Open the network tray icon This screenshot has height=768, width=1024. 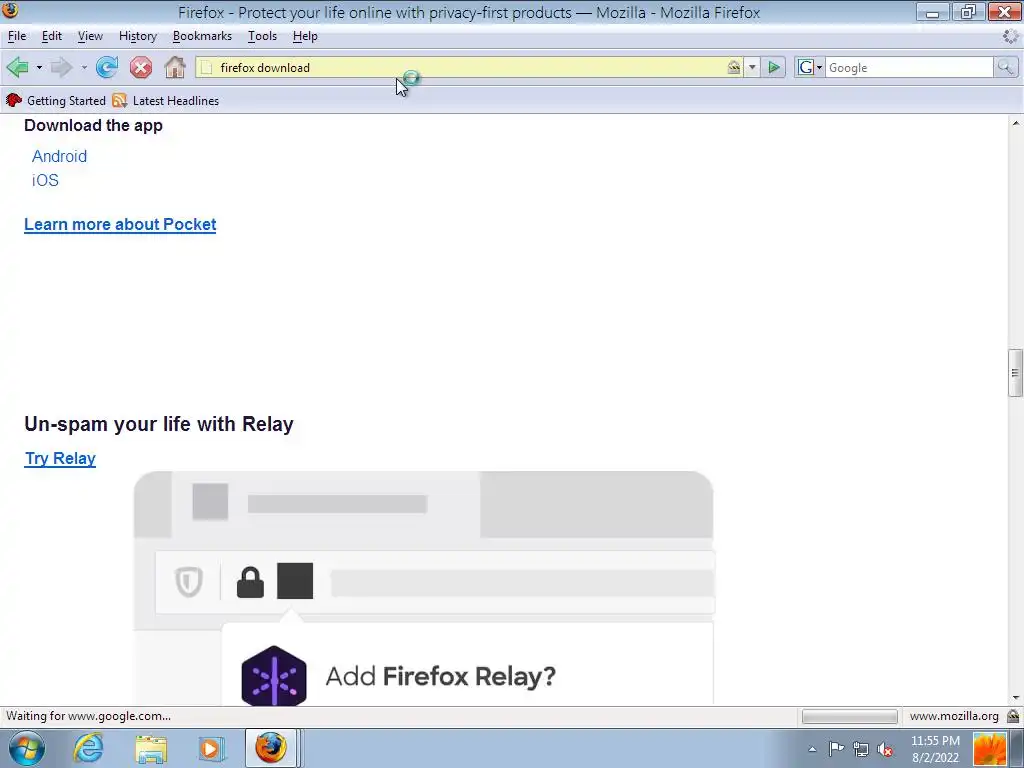[x=861, y=749]
